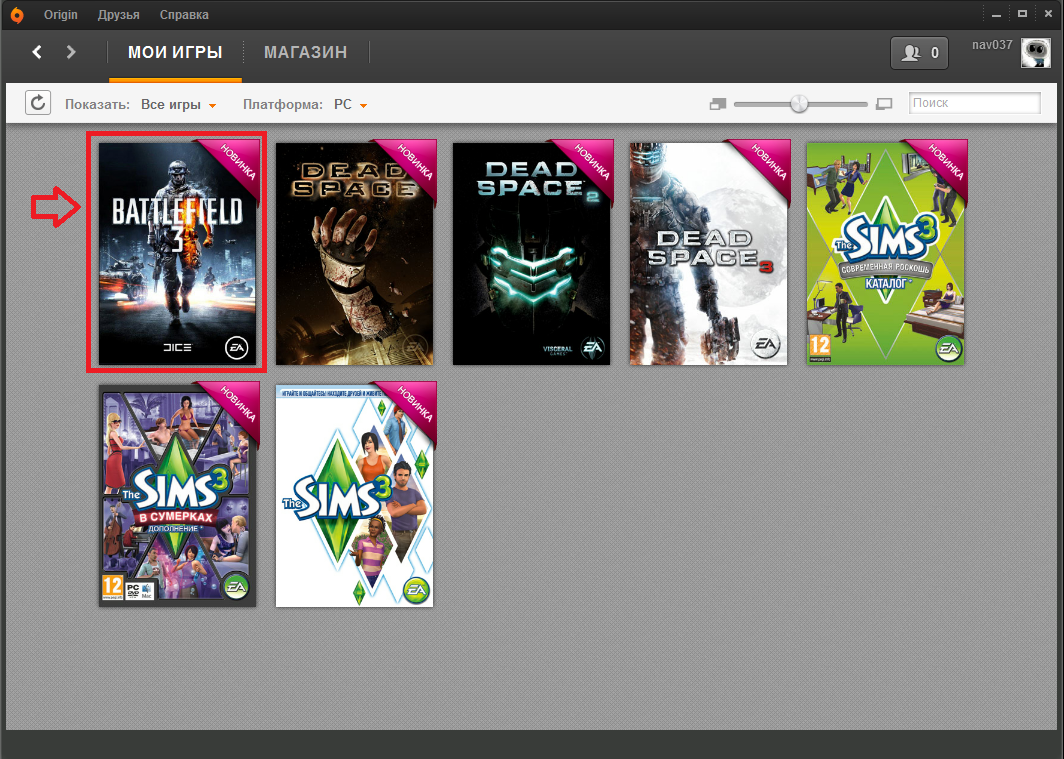Select Sims 3 Современная роскошь каталог cover
Image resolution: width=1064 pixels, height=759 pixels.
coord(886,253)
